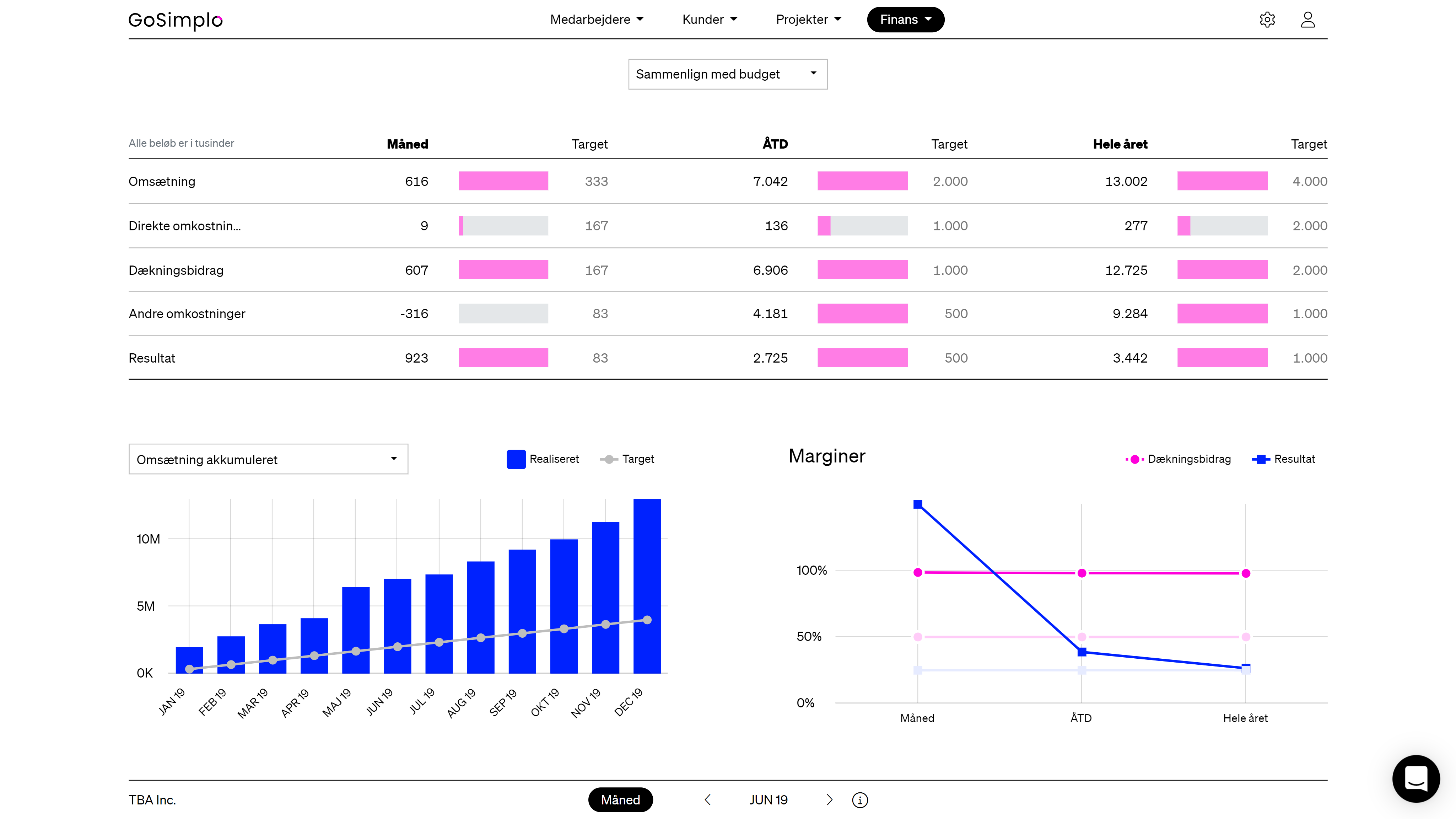Screen dimensions: 1456x819
Task: Open the Omsætning akkumuleret chart selector
Action: pyautogui.click(x=268, y=459)
